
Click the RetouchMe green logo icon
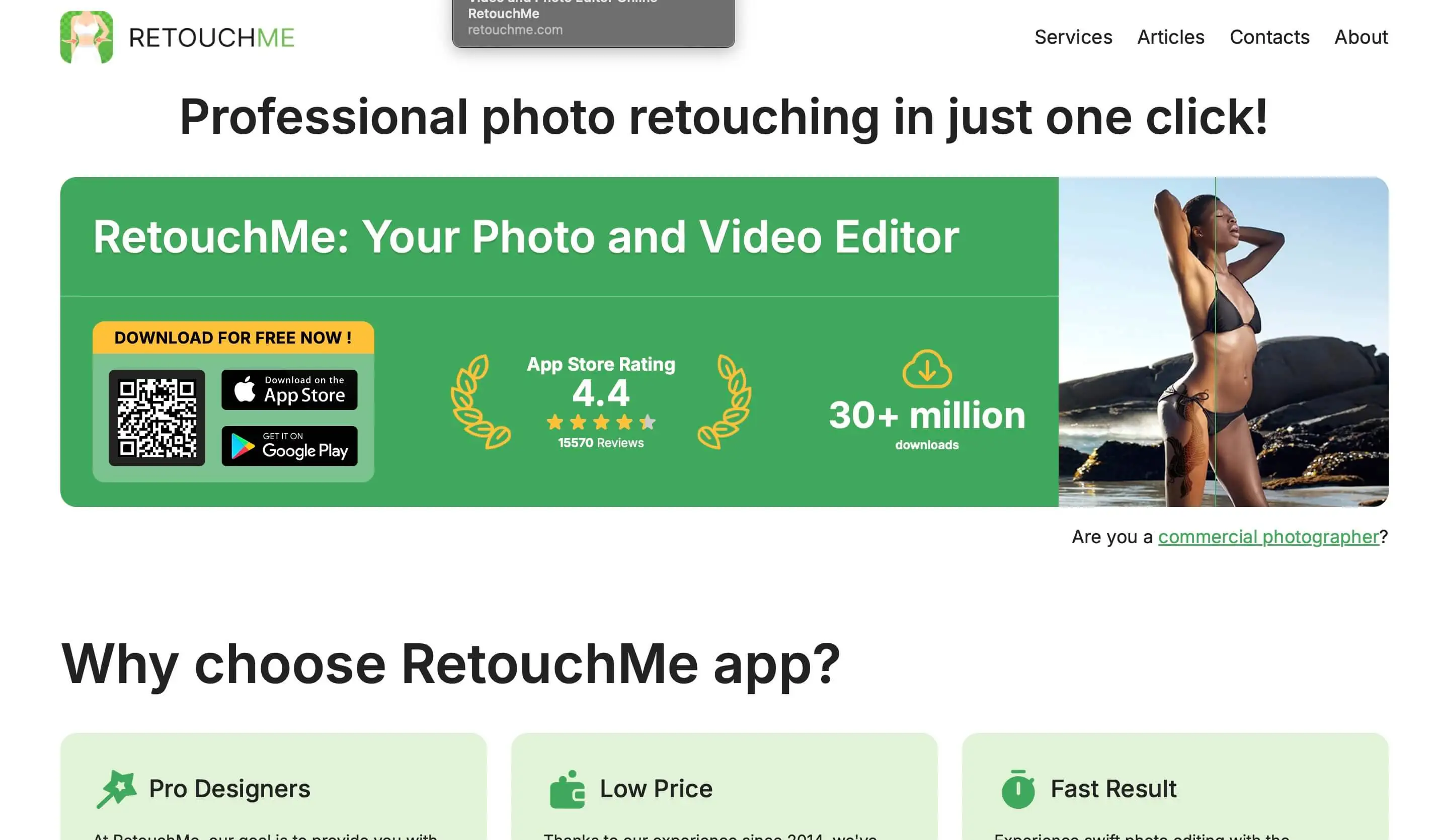pos(87,37)
